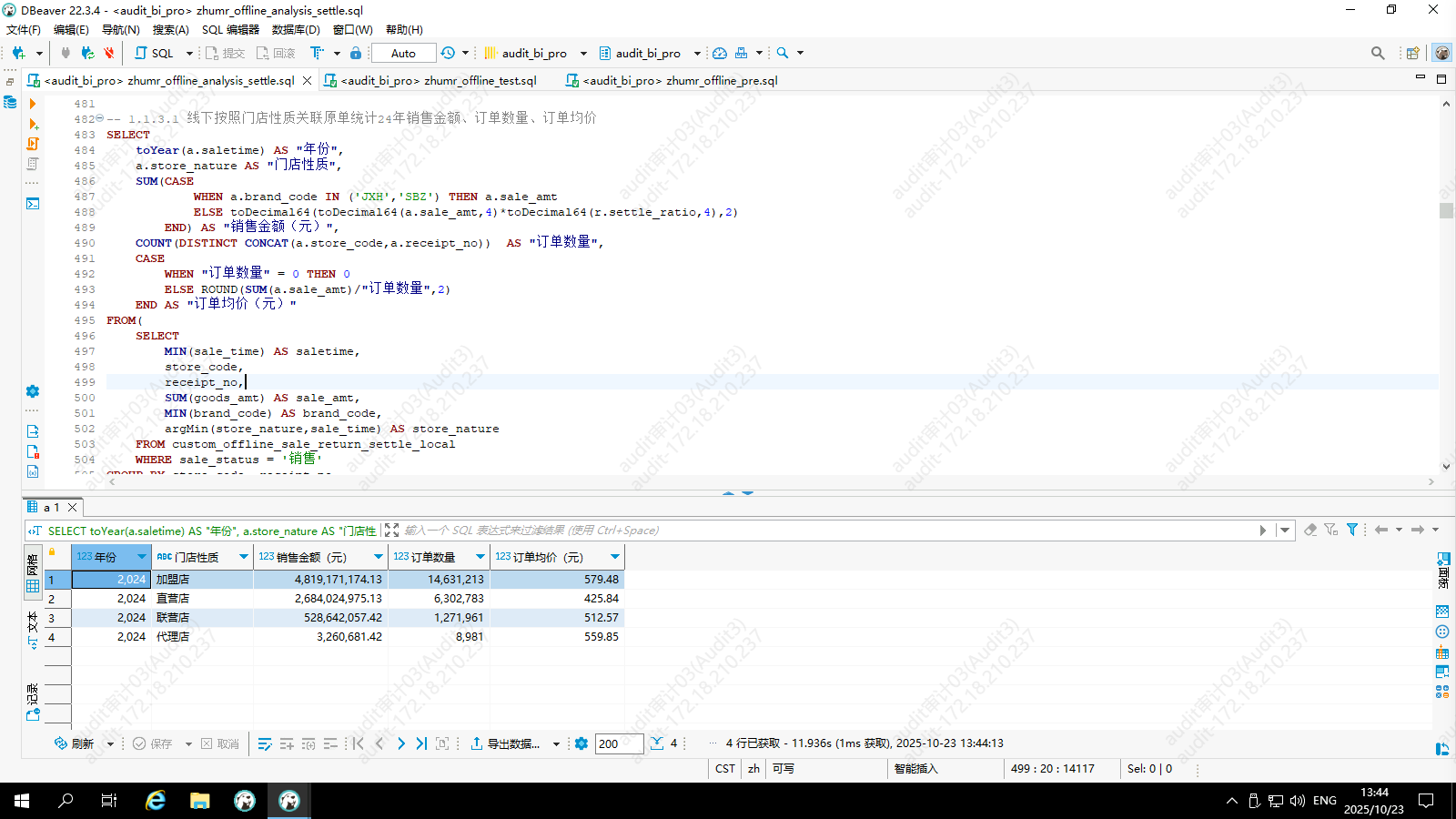Click export data (导出数据) button
Image resolution: width=1456 pixels, height=819 pixels.
(x=505, y=743)
